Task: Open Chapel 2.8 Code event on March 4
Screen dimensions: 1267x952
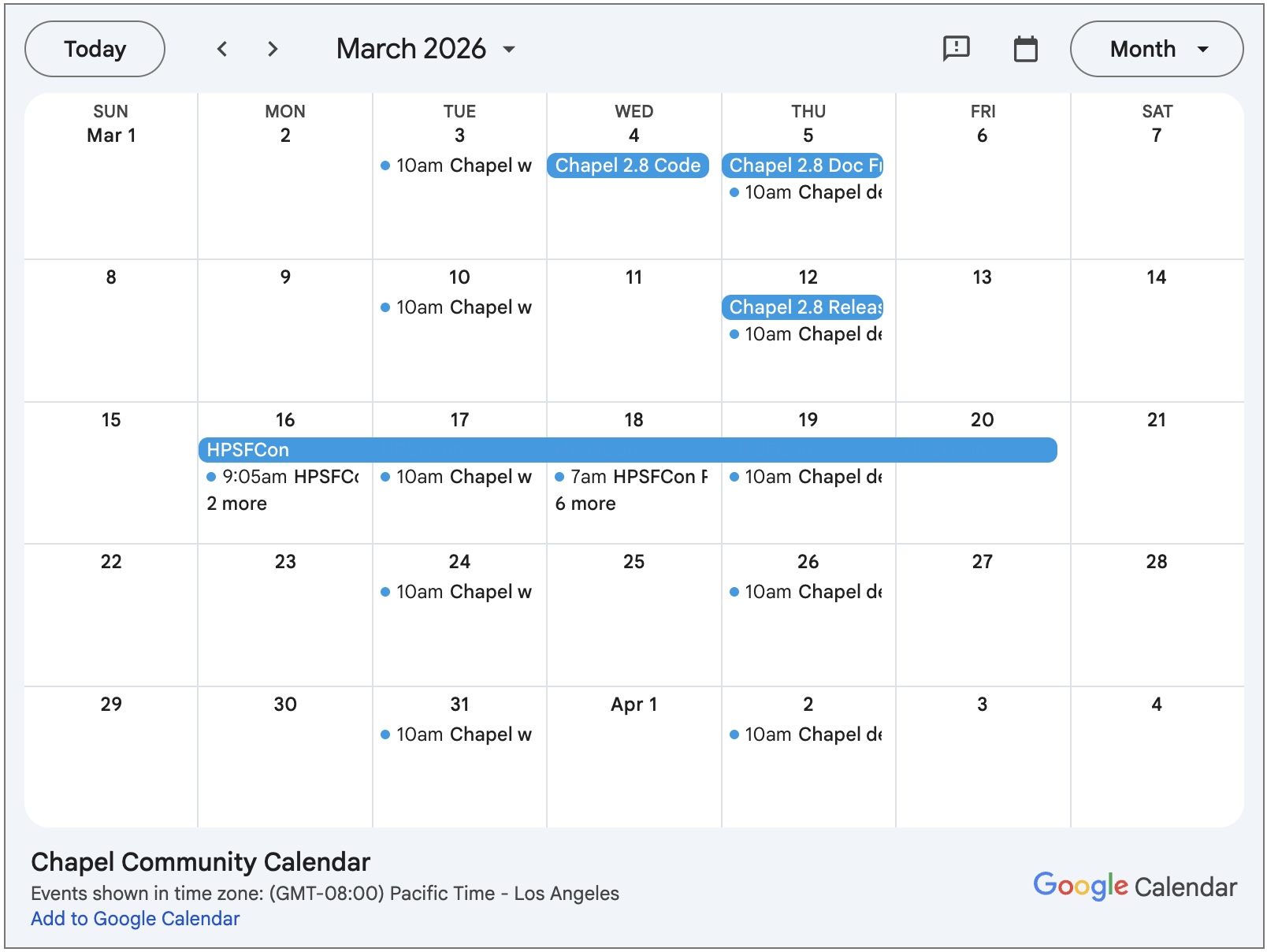Action: pos(628,165)
